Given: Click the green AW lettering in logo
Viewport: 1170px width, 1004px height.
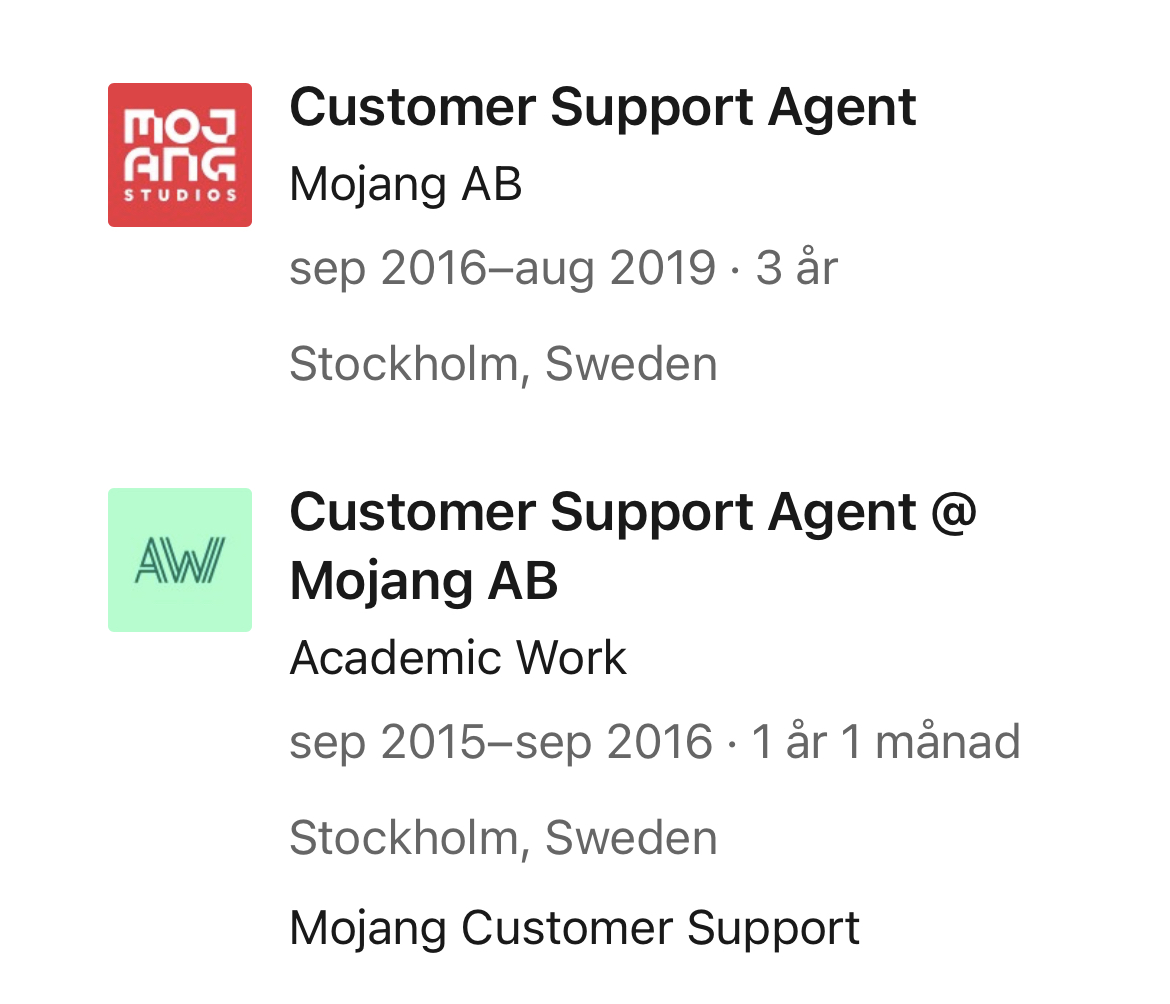Looking at the screenshot, I should (x=180, y=560).
